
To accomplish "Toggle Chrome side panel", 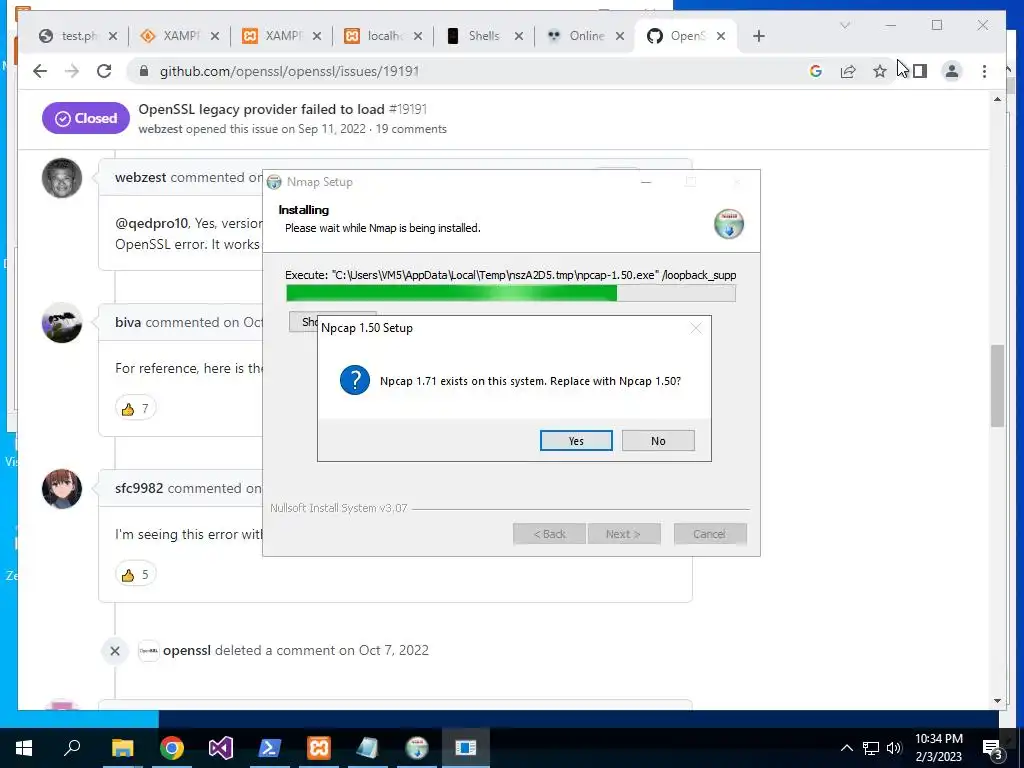I will pos(920,71).
